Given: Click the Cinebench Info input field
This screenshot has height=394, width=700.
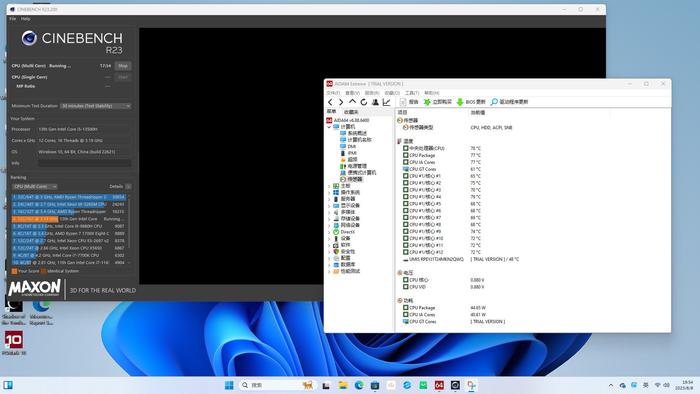Looking at the screenshot, I should tap(84, 163).
